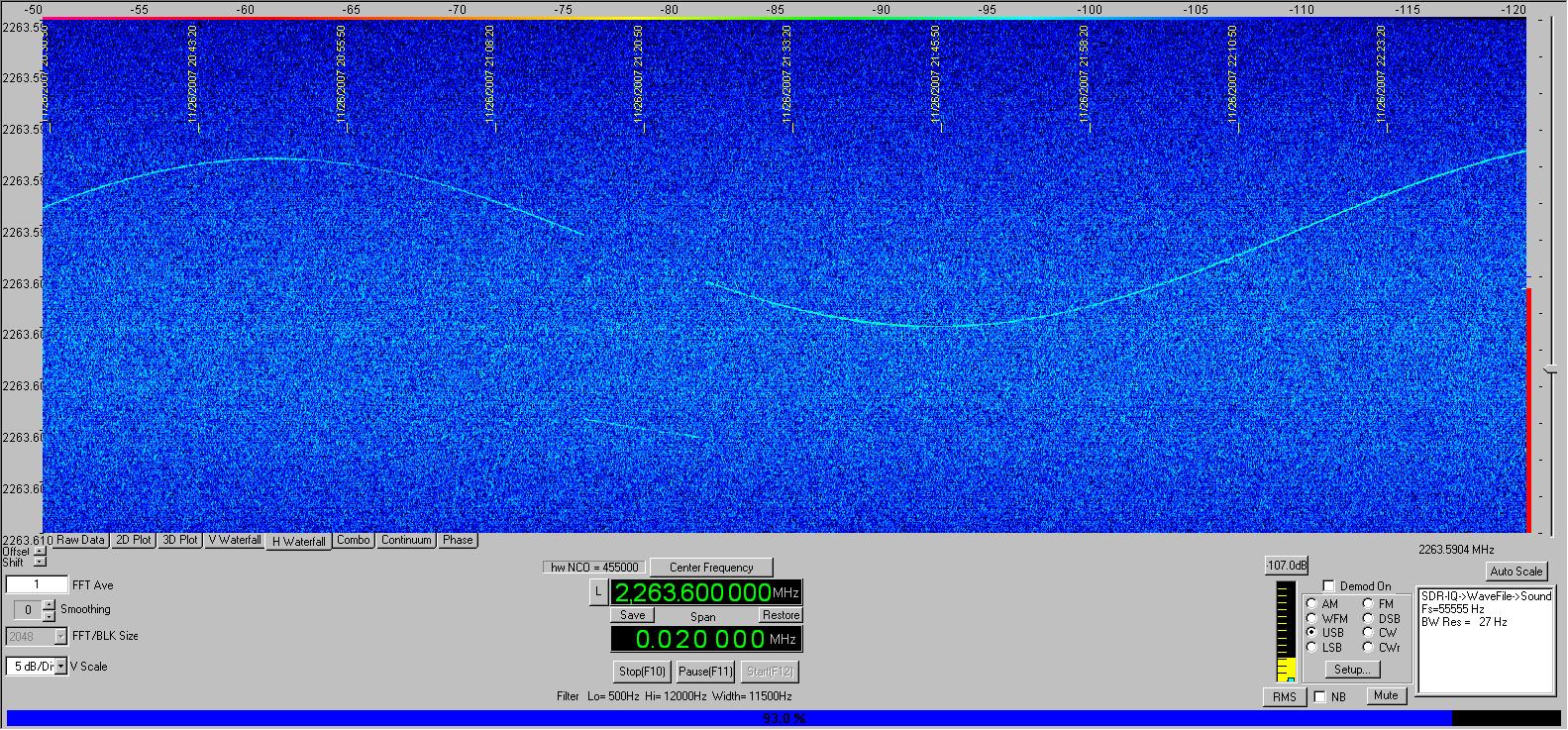Click the Shift spinner arrow
The height and width of the screenshot is (730, 1568).
coord(40,563)
